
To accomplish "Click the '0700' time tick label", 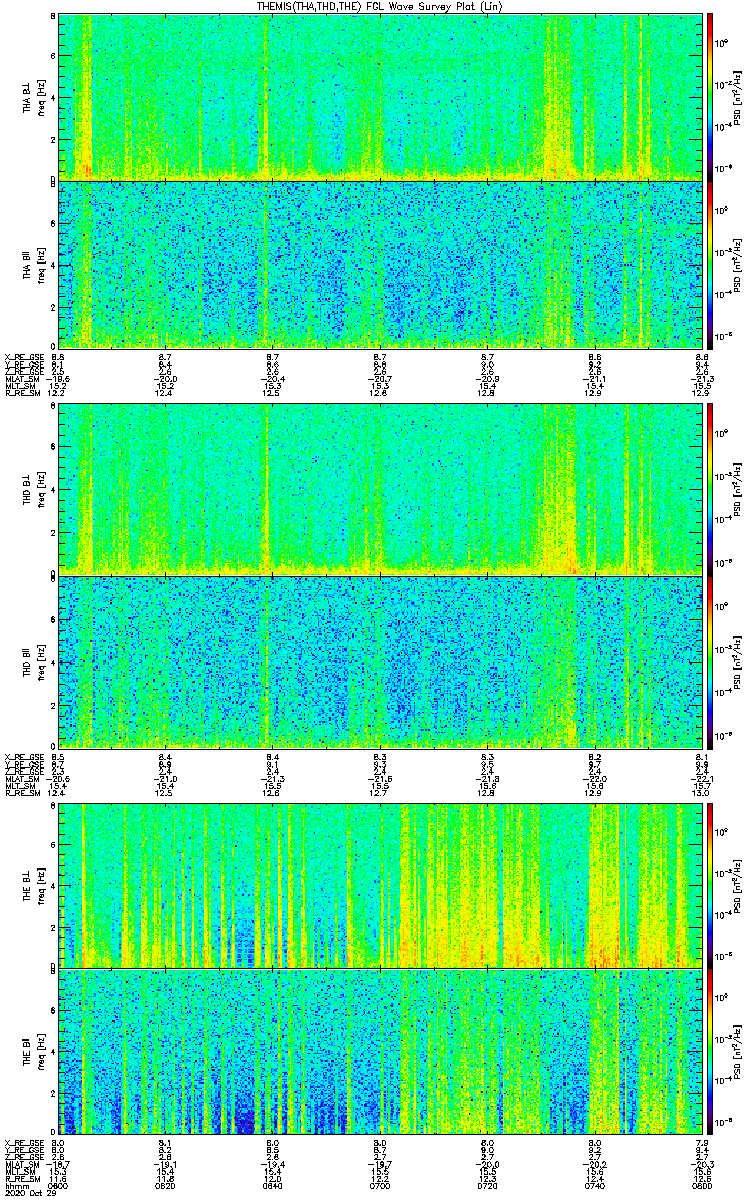I will pyautogui.click(x=380, y=1185).
